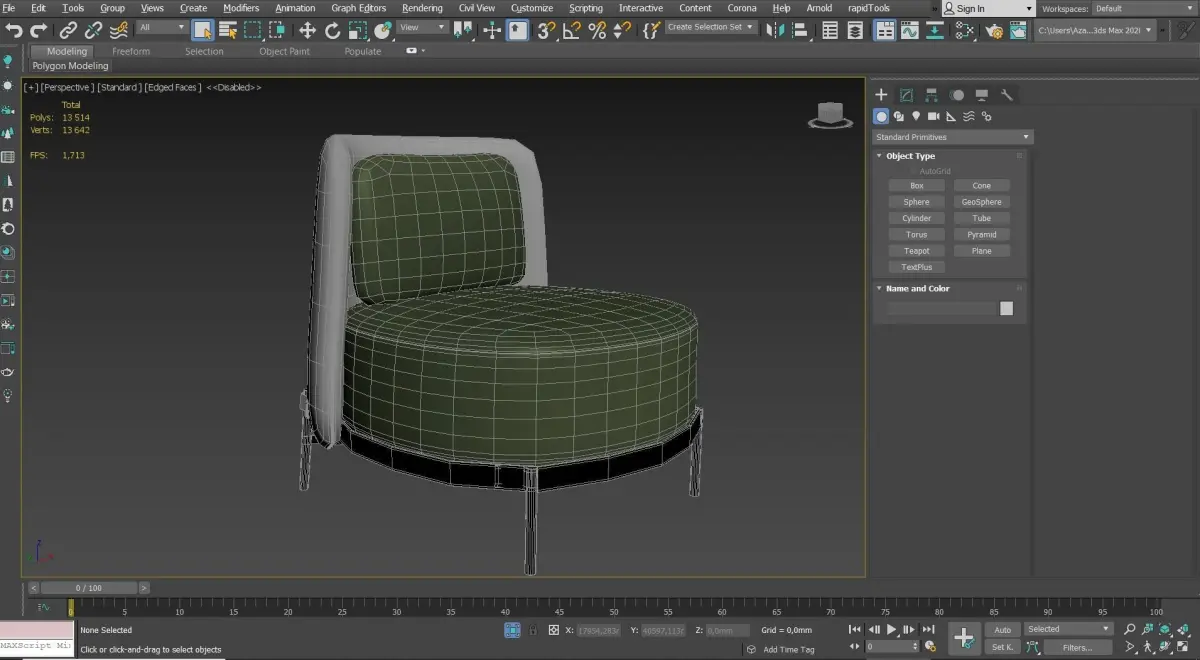Activate the Rotate tool
The height and width of the screenshot is (660, 1200).
click(x=332, y=30)
